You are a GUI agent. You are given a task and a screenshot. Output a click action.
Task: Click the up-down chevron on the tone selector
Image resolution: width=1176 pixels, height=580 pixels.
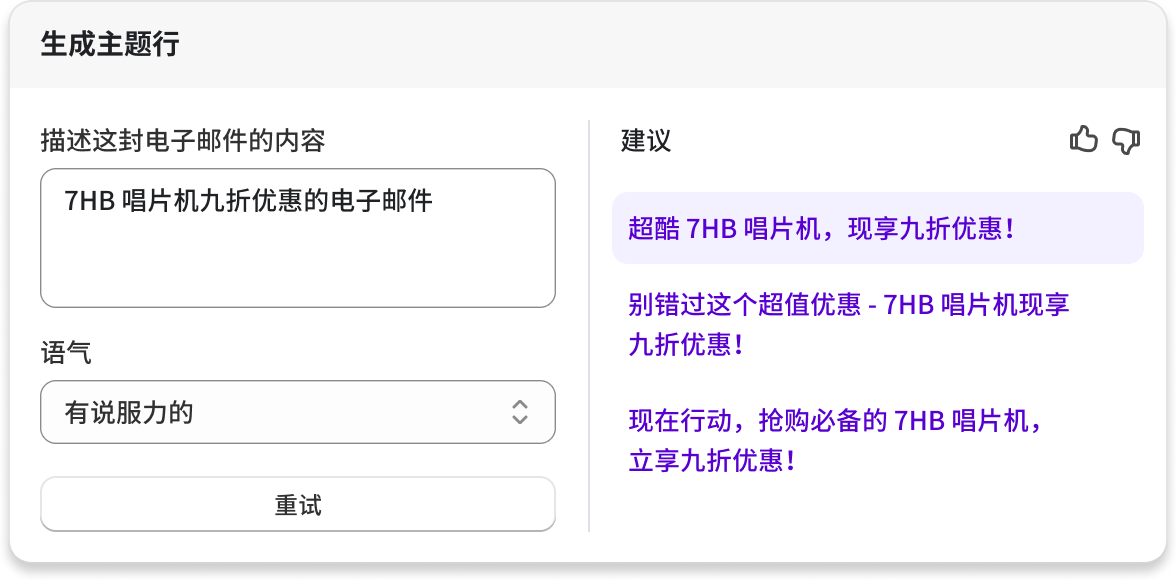[x=522, y=412]
